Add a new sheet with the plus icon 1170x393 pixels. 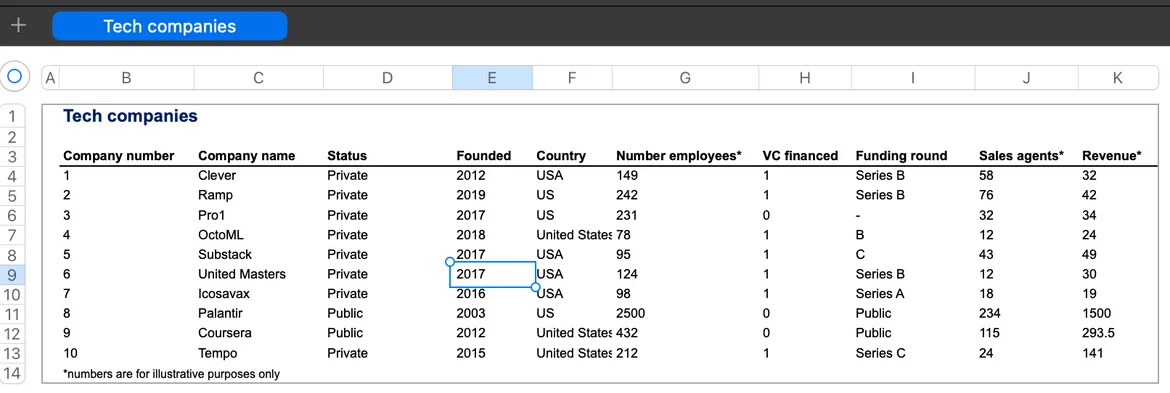coord(18,26)
